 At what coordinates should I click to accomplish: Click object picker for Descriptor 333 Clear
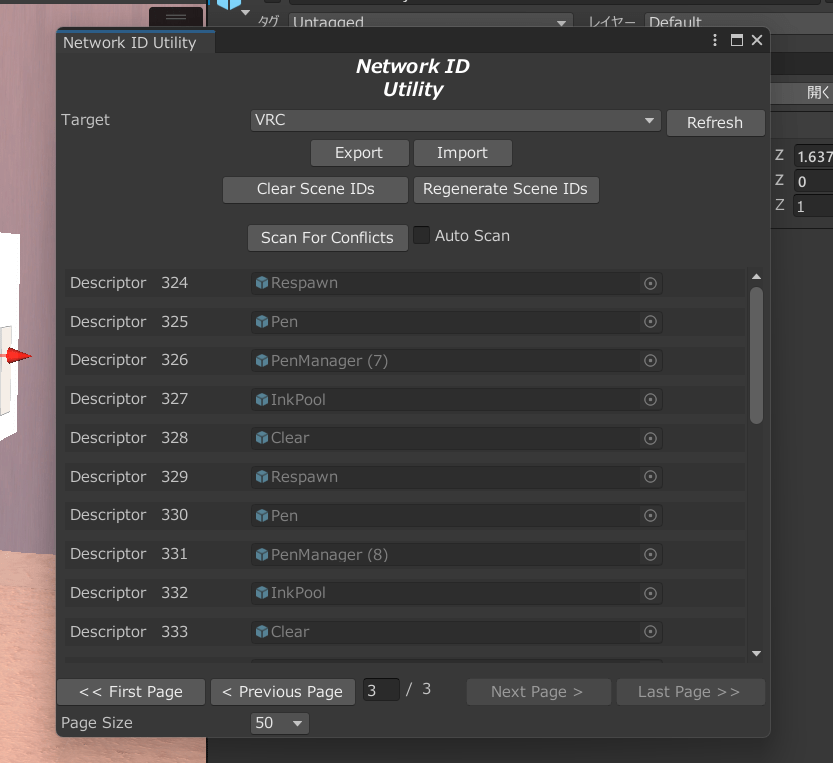pos(650,632)
